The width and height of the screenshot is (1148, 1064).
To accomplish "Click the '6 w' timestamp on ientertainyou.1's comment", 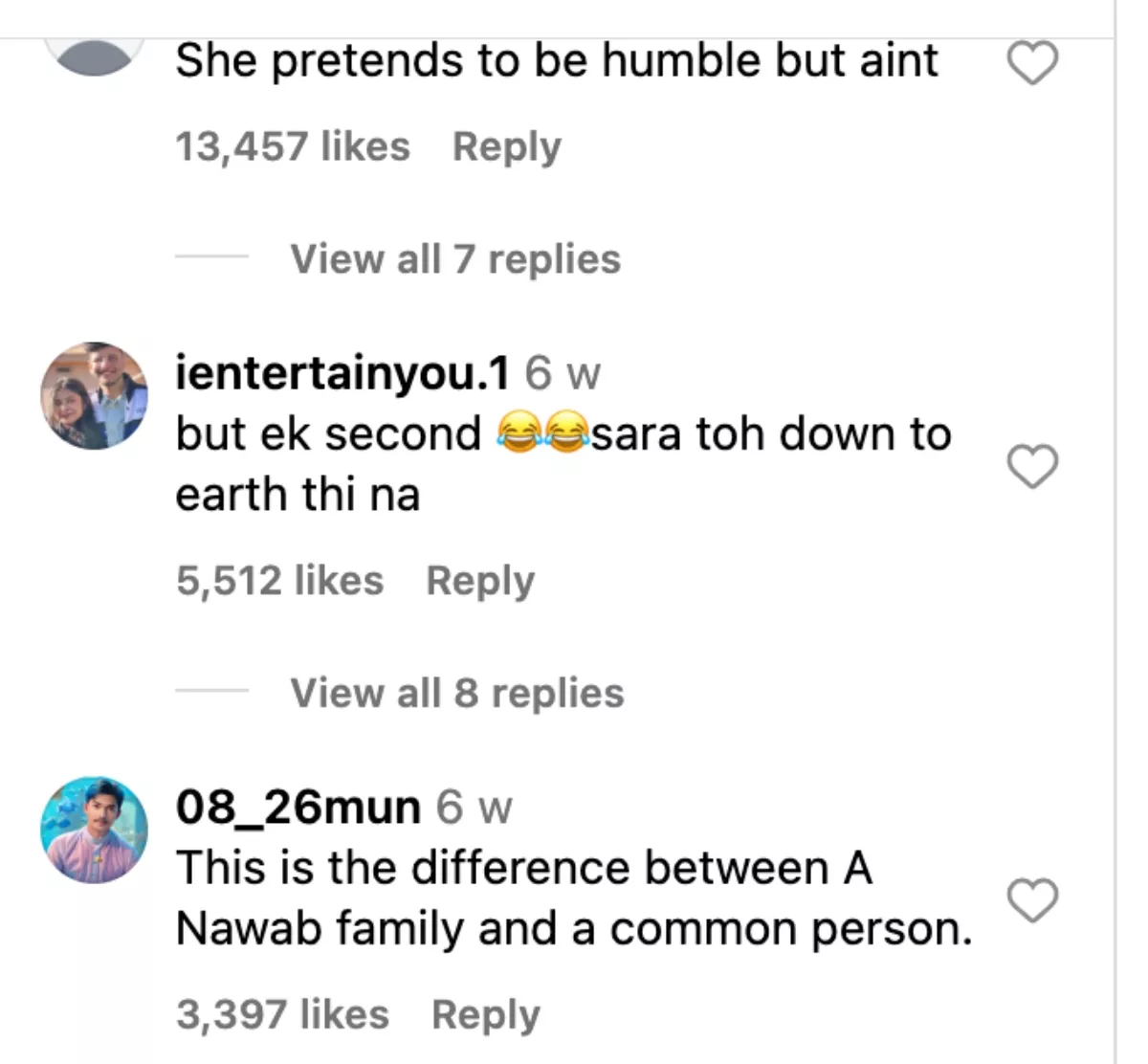I will coord(563,373).
